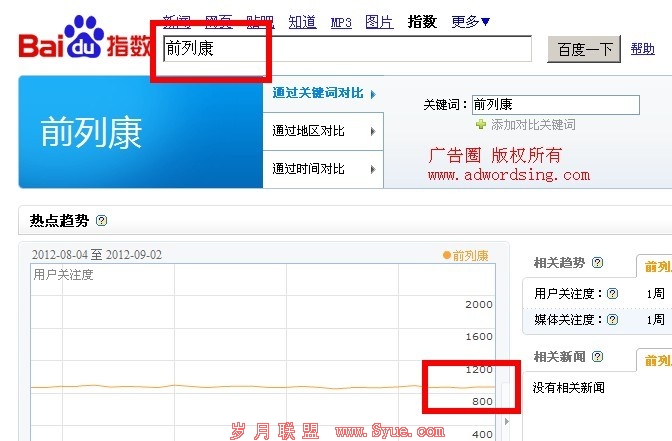Open the 更多 dropdown menu
Image resolution: width=672 pixels, height=441 pixels.
click(x=470, y=21)
